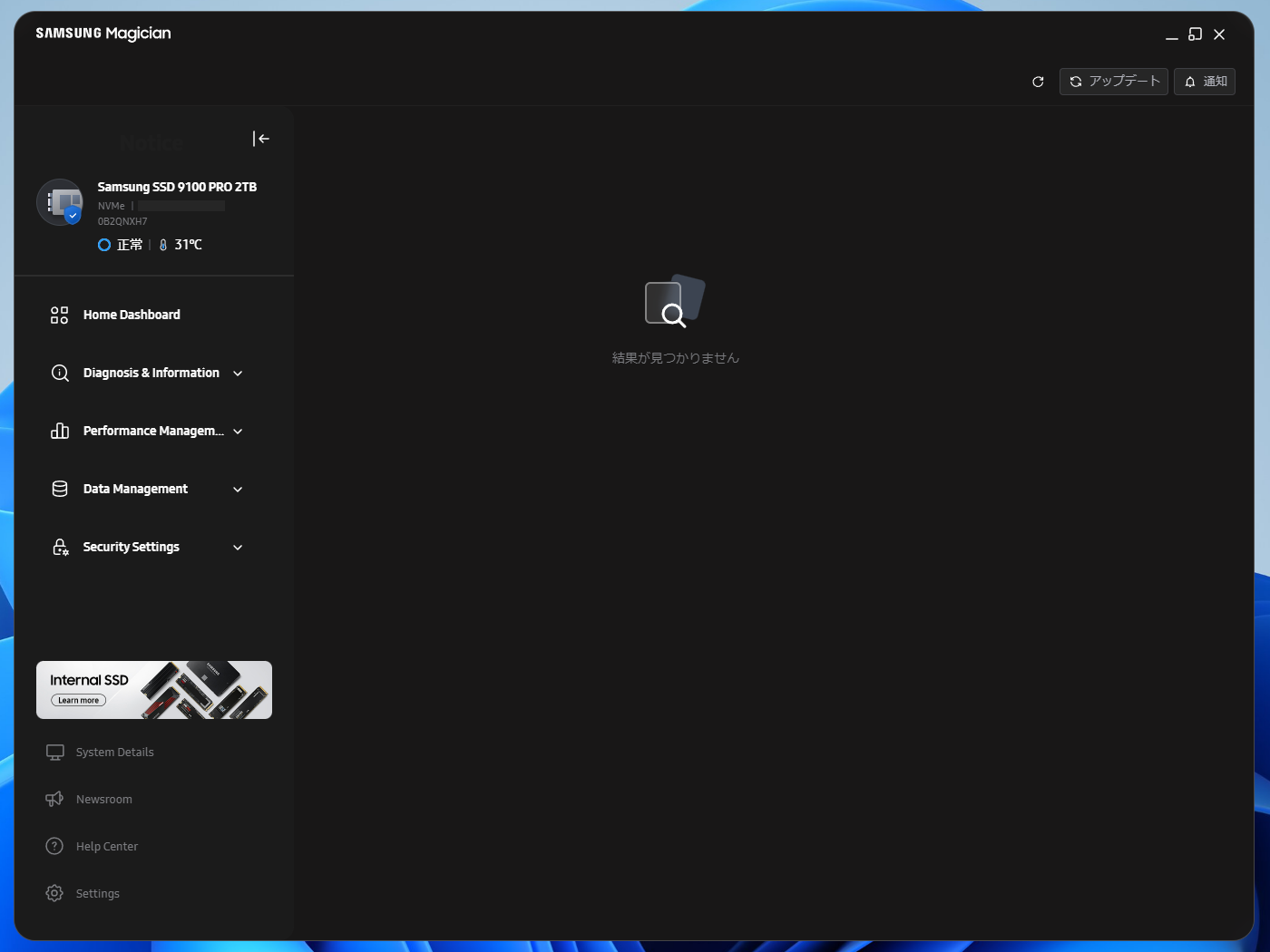Click Learn more on the Internal SSD banner
1270x952 pixels.
click(x=79, y=700)
